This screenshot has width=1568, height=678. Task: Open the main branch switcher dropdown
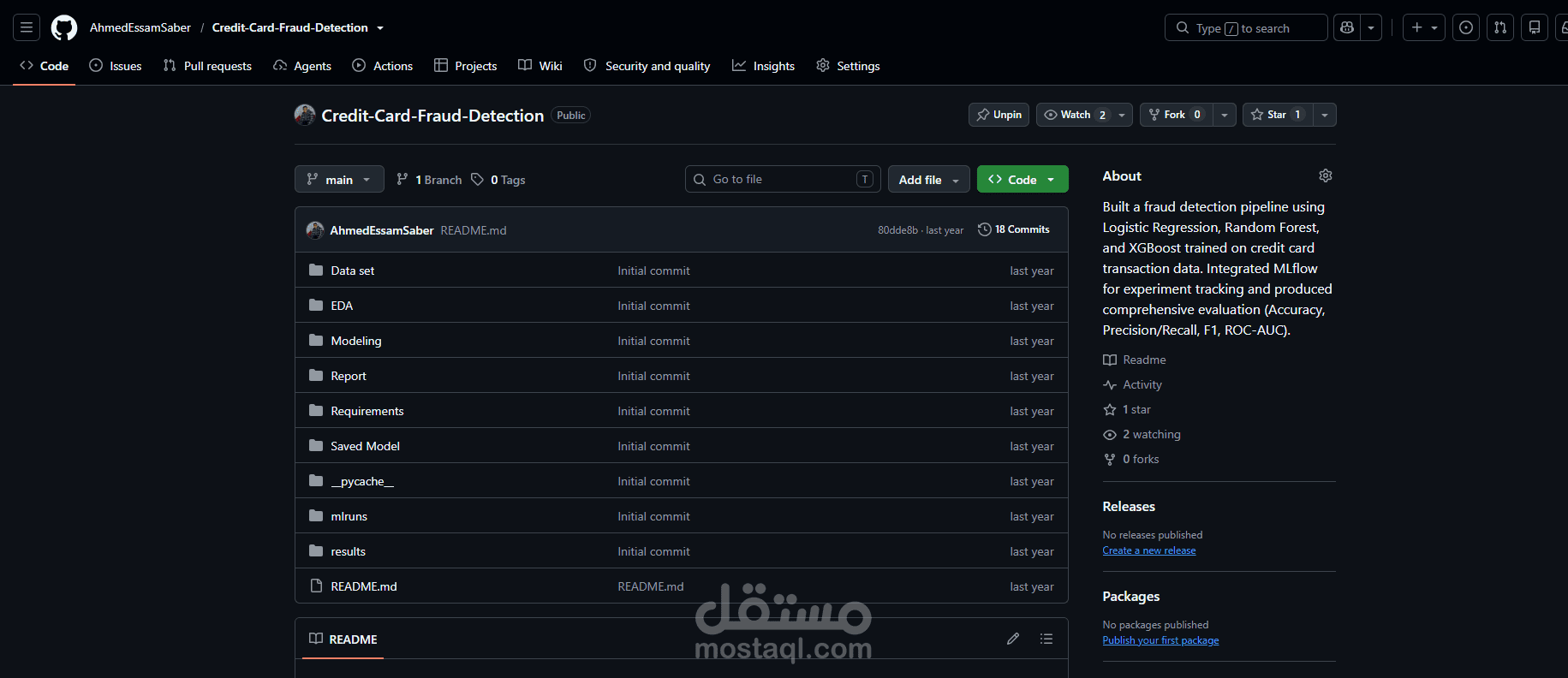point(339,179)
